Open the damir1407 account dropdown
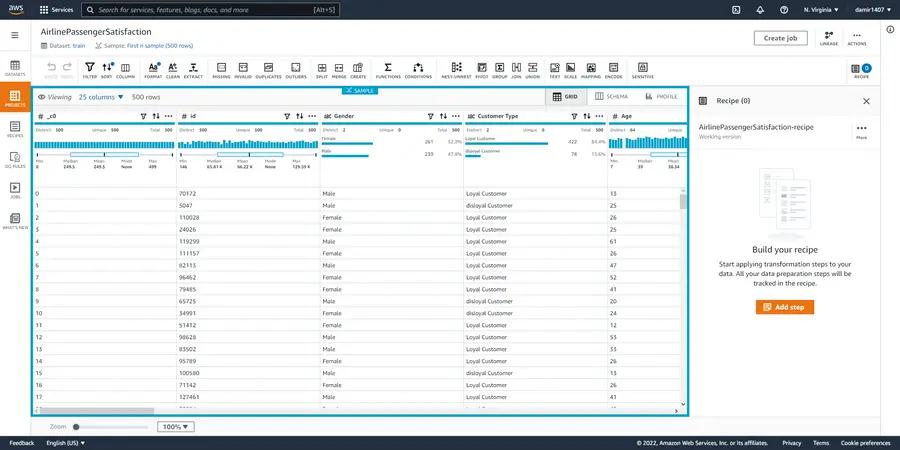900x450 pixels. click(x=873, y=10)
